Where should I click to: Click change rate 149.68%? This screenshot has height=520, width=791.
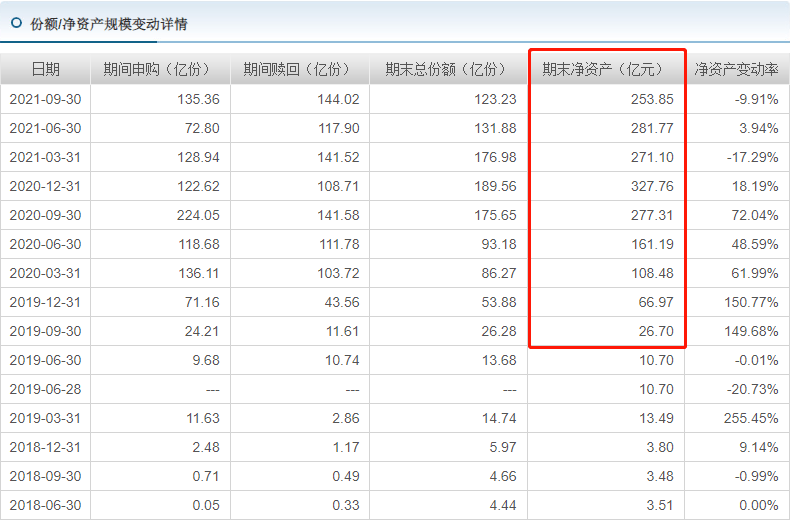pos(752,331)
